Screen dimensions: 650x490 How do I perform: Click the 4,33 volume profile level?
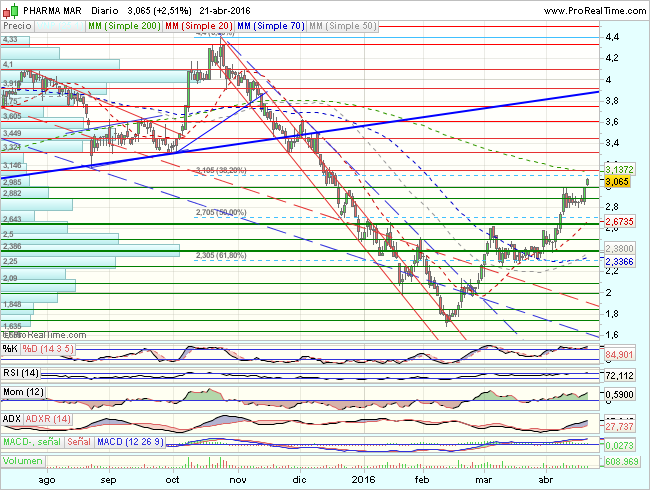[x=10, y=39]
